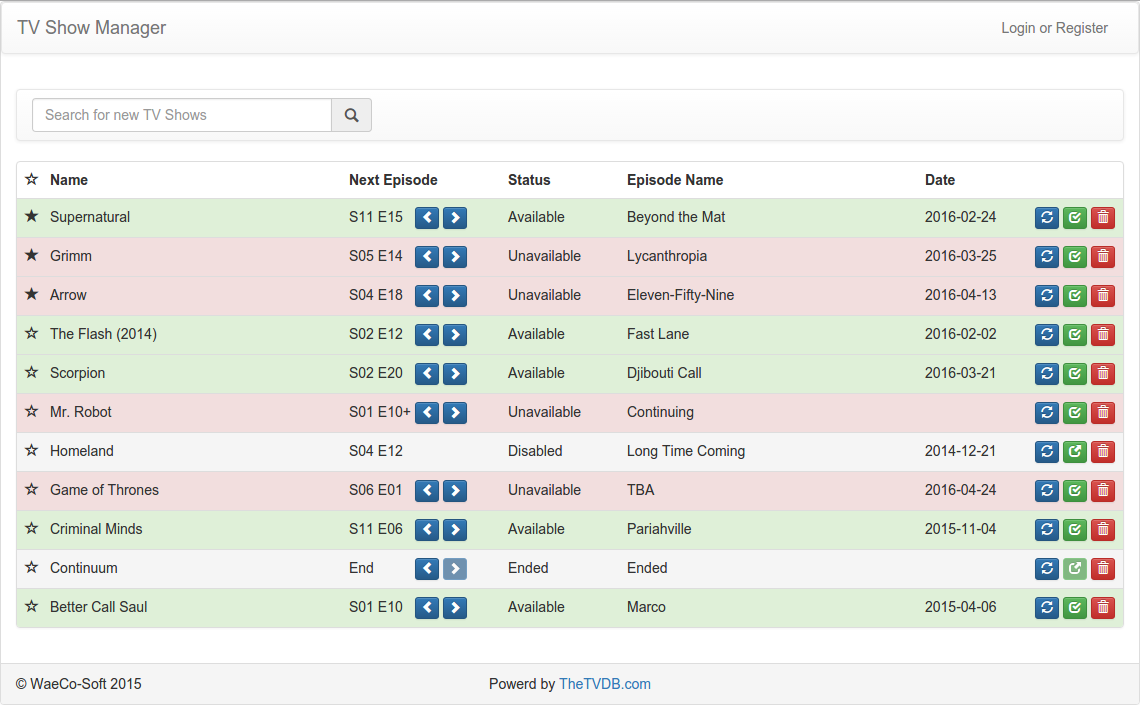Focus the Search for new TV Shows field

click(182, 115)
